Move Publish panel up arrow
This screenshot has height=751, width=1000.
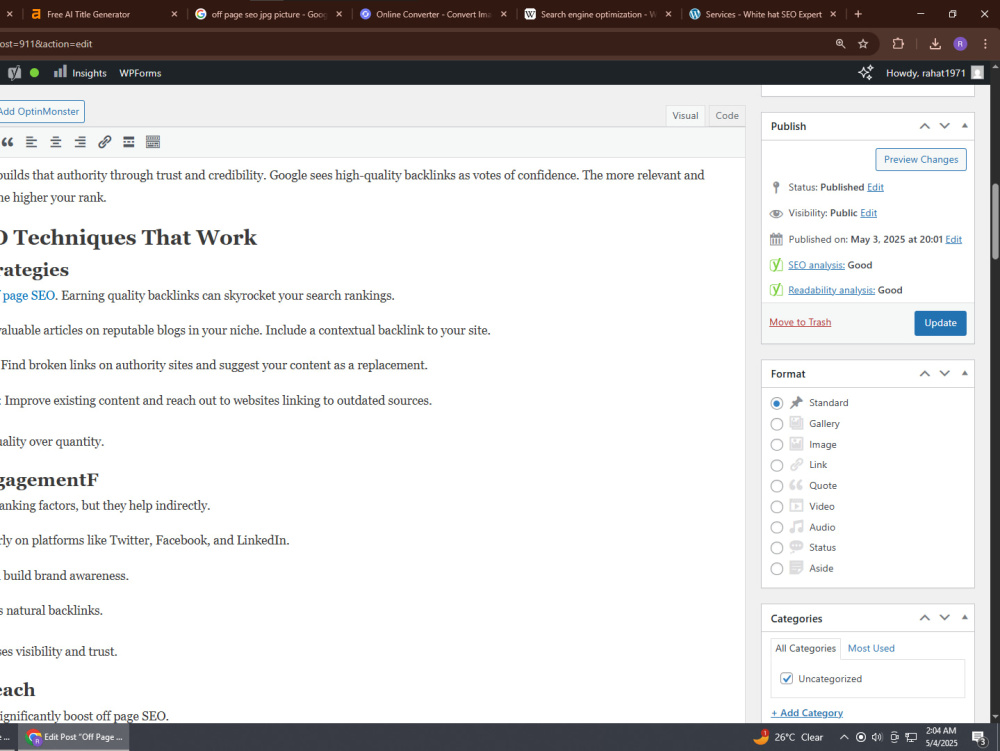pos(924,126)
